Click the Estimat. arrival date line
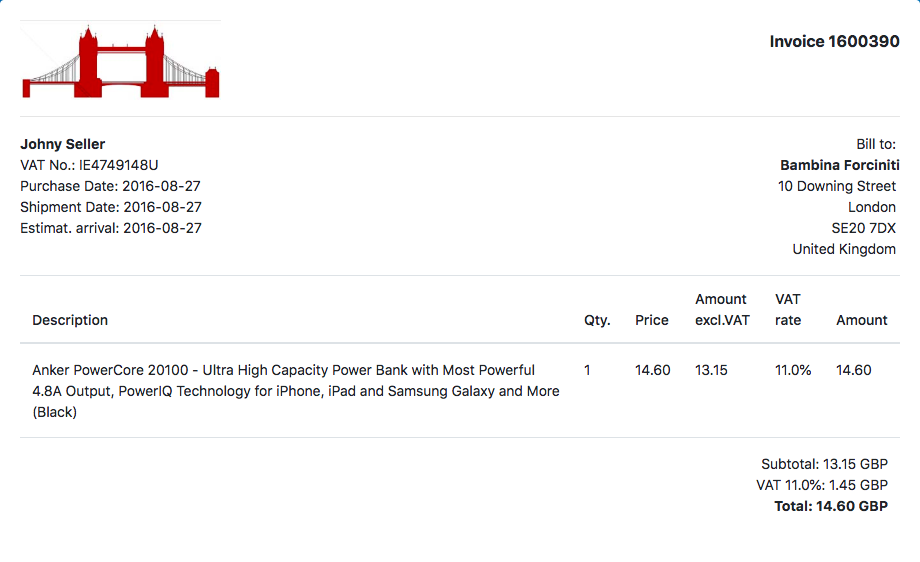The image size is (920, 562). (x=111, y=228)
